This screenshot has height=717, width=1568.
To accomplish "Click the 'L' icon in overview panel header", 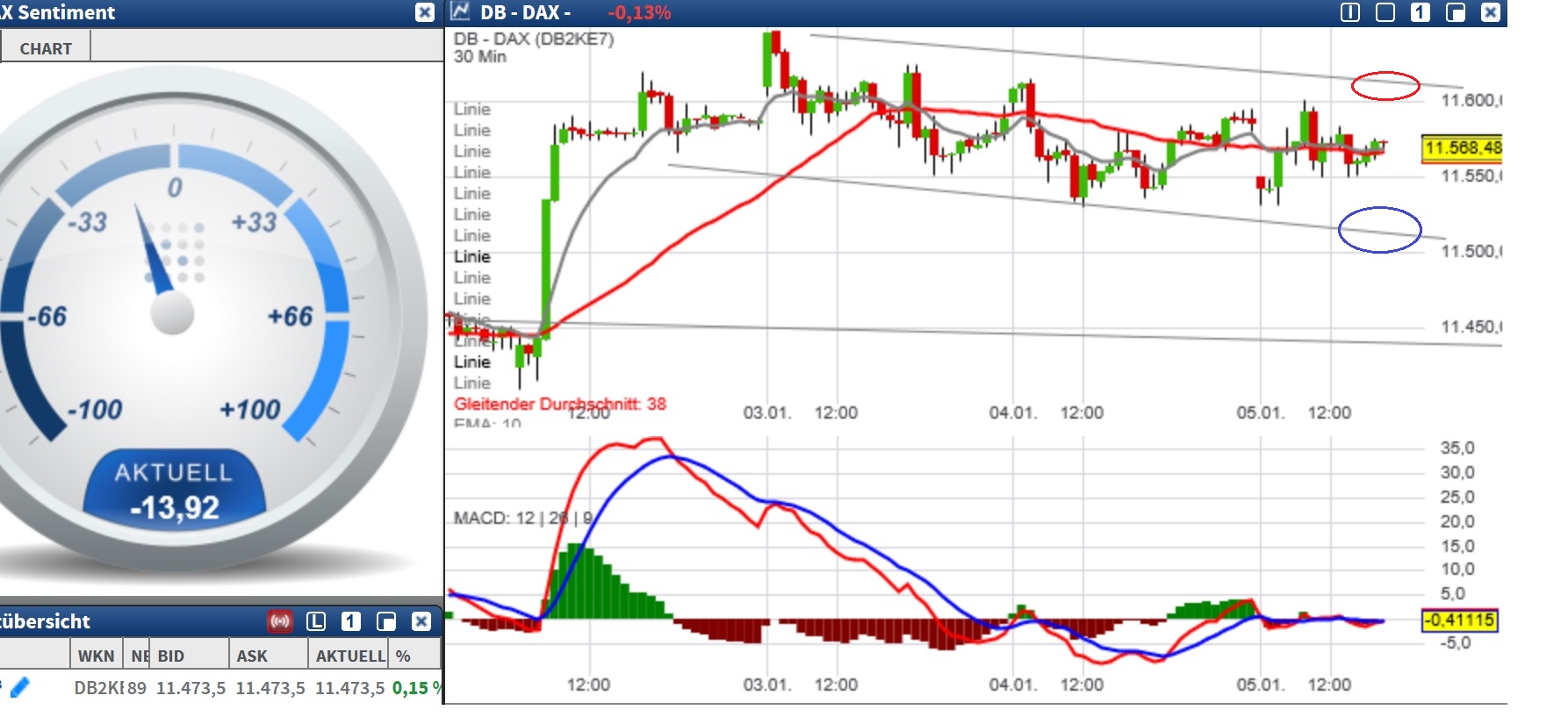I will [316, 621].
